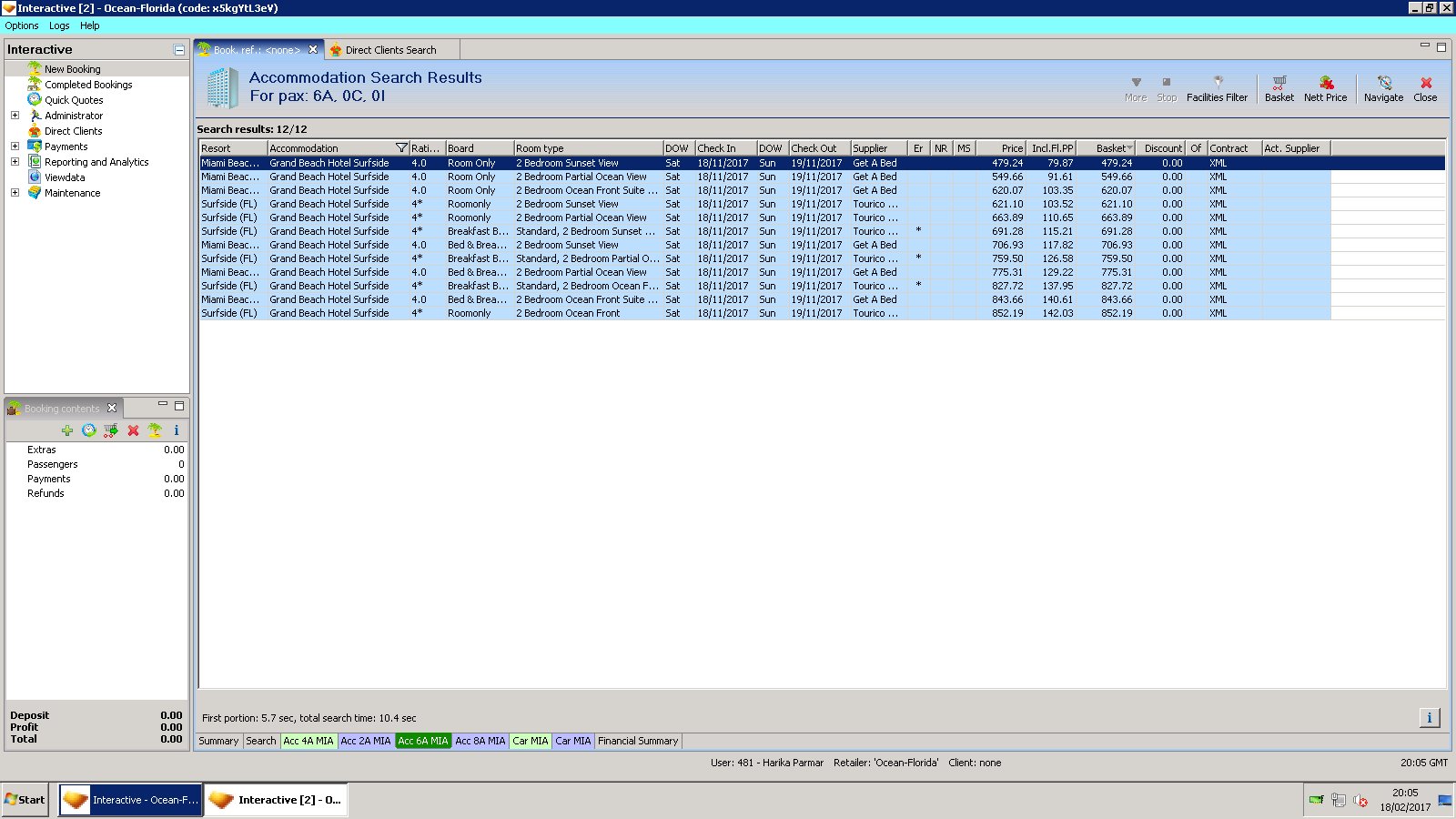Viewport: 1456px width, 819px height.
Task: Expand the Administrator tree node
Action: point(15,116)
